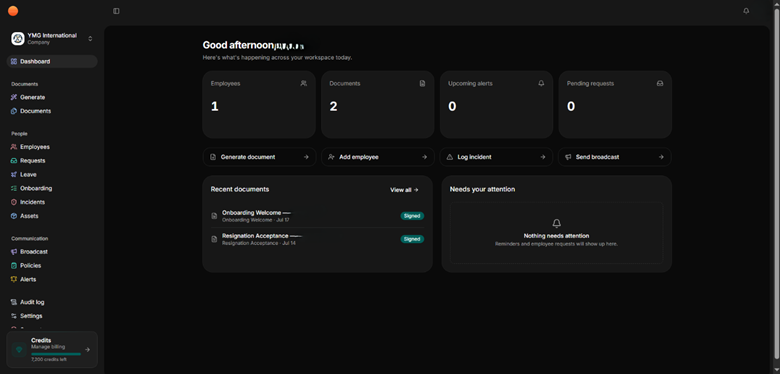
Task: Click the Policies sidebar icon
Action: coord(14,266)
